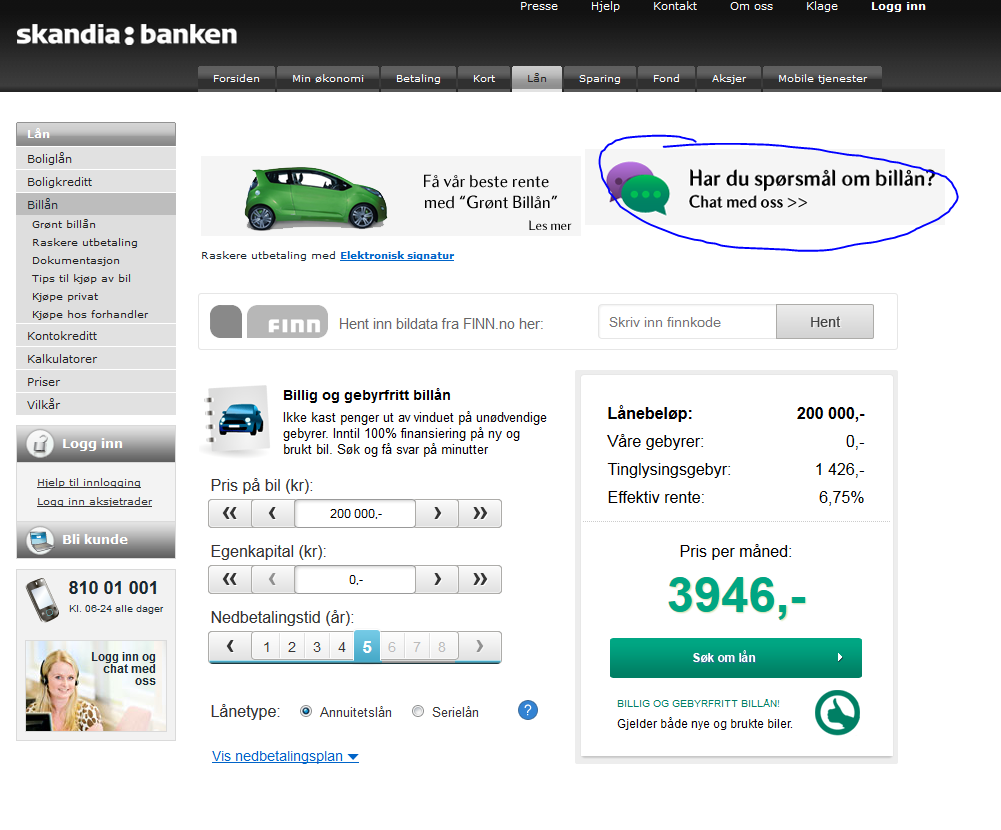The width and height of the screenshot is (1001, 830).
Task: Click the padlock icon beside Logg inn
Action: tap(40, 444)
